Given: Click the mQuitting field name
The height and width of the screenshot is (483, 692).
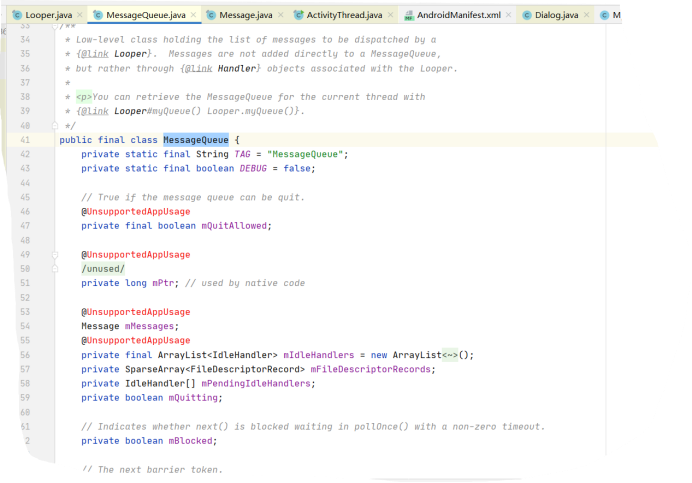Looking at the screenshot, I should click(x=193, y=398).
